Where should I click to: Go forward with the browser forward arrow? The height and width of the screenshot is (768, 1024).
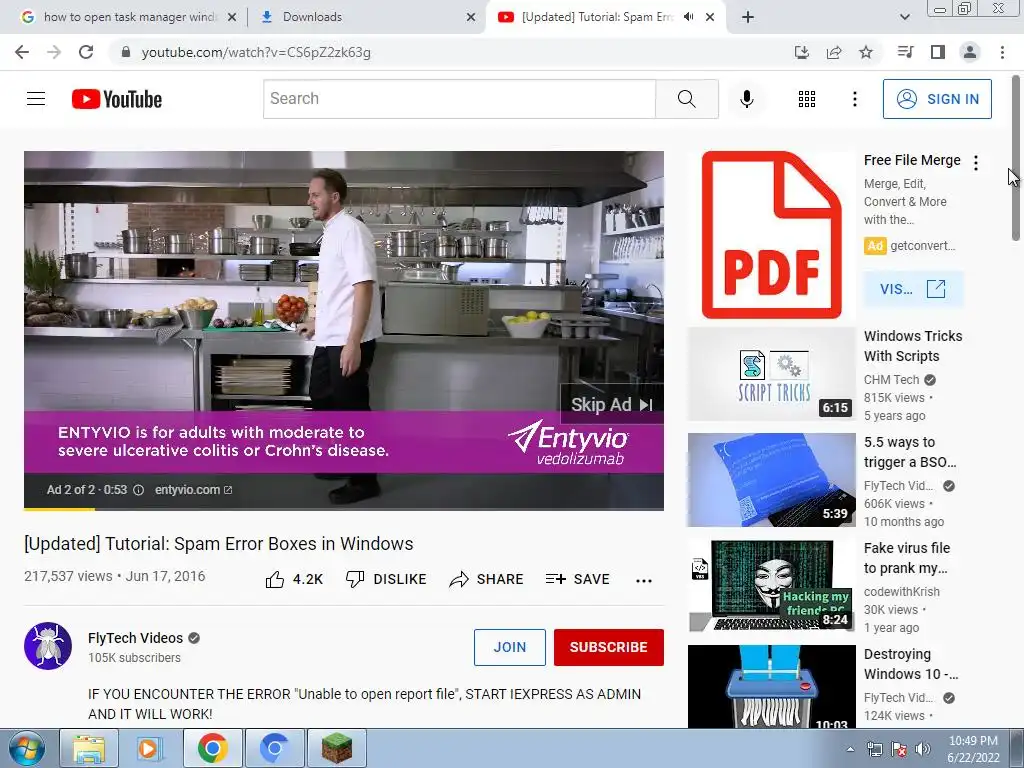[54, 52]
